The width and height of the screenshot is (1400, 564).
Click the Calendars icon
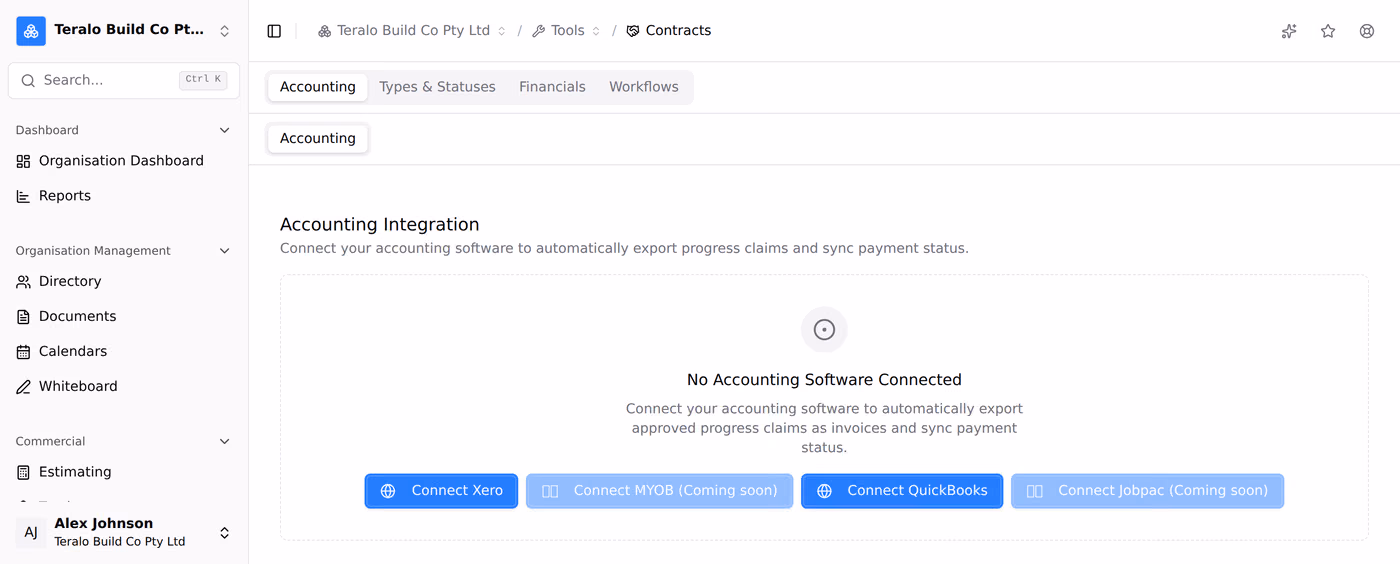[x=24, y=352]
